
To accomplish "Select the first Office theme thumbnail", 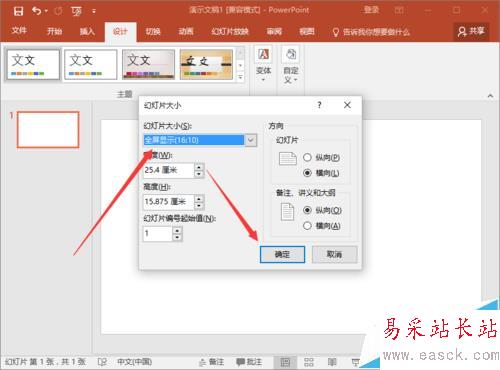I will coord(33,64).
